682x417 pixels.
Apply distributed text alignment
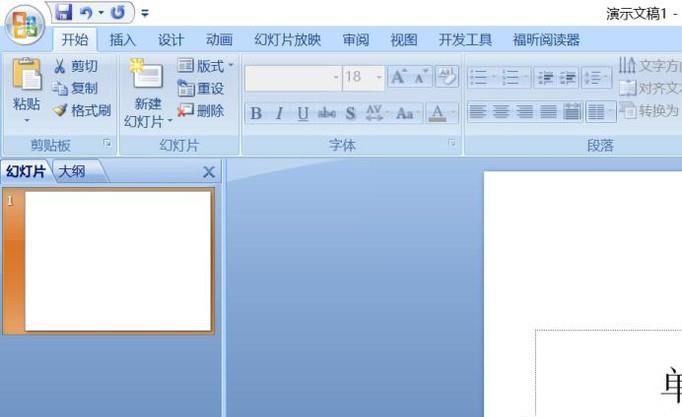[572, 112]
